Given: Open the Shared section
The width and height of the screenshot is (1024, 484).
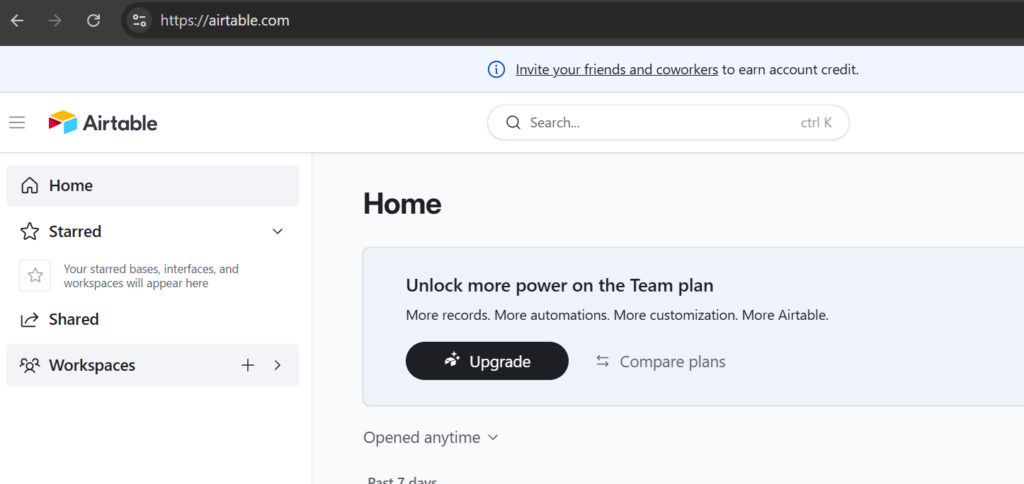Looking at the screenshot, I should tap(73, 319).
